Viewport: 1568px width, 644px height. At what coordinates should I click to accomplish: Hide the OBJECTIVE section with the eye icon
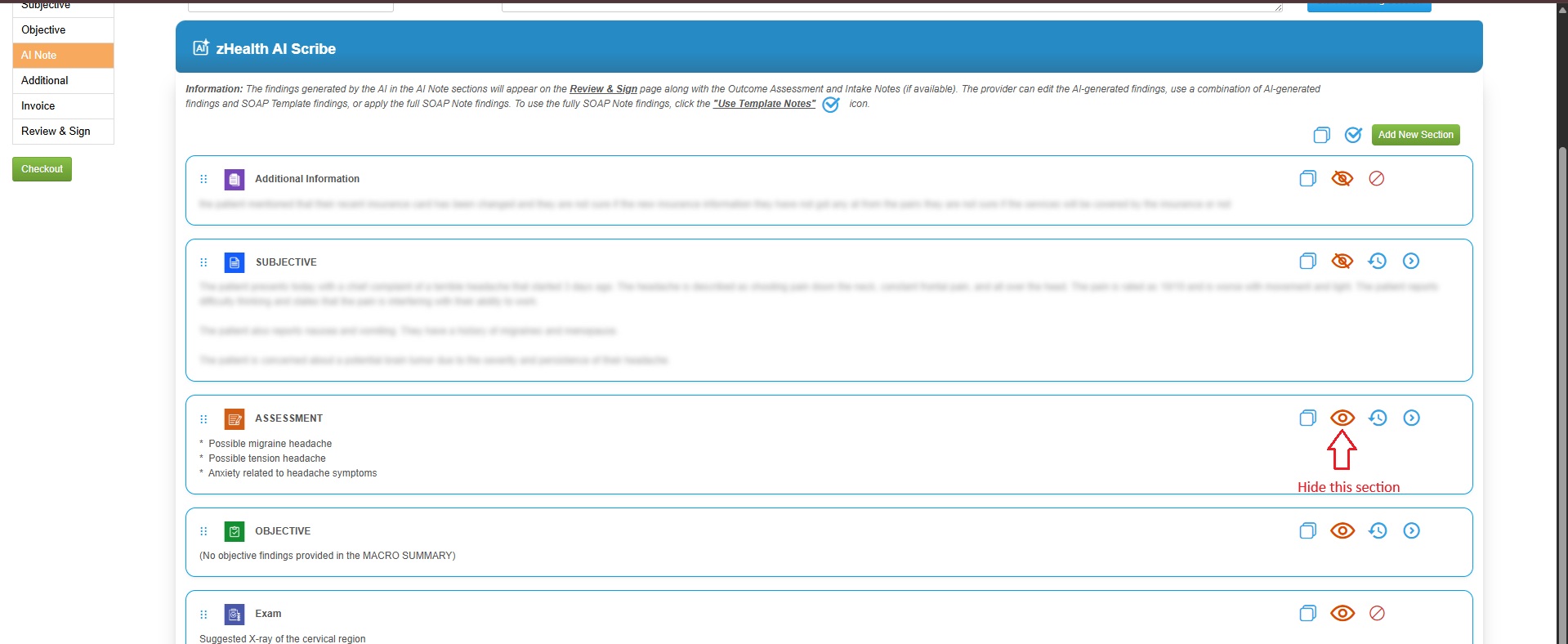[x=1342, y=530]
